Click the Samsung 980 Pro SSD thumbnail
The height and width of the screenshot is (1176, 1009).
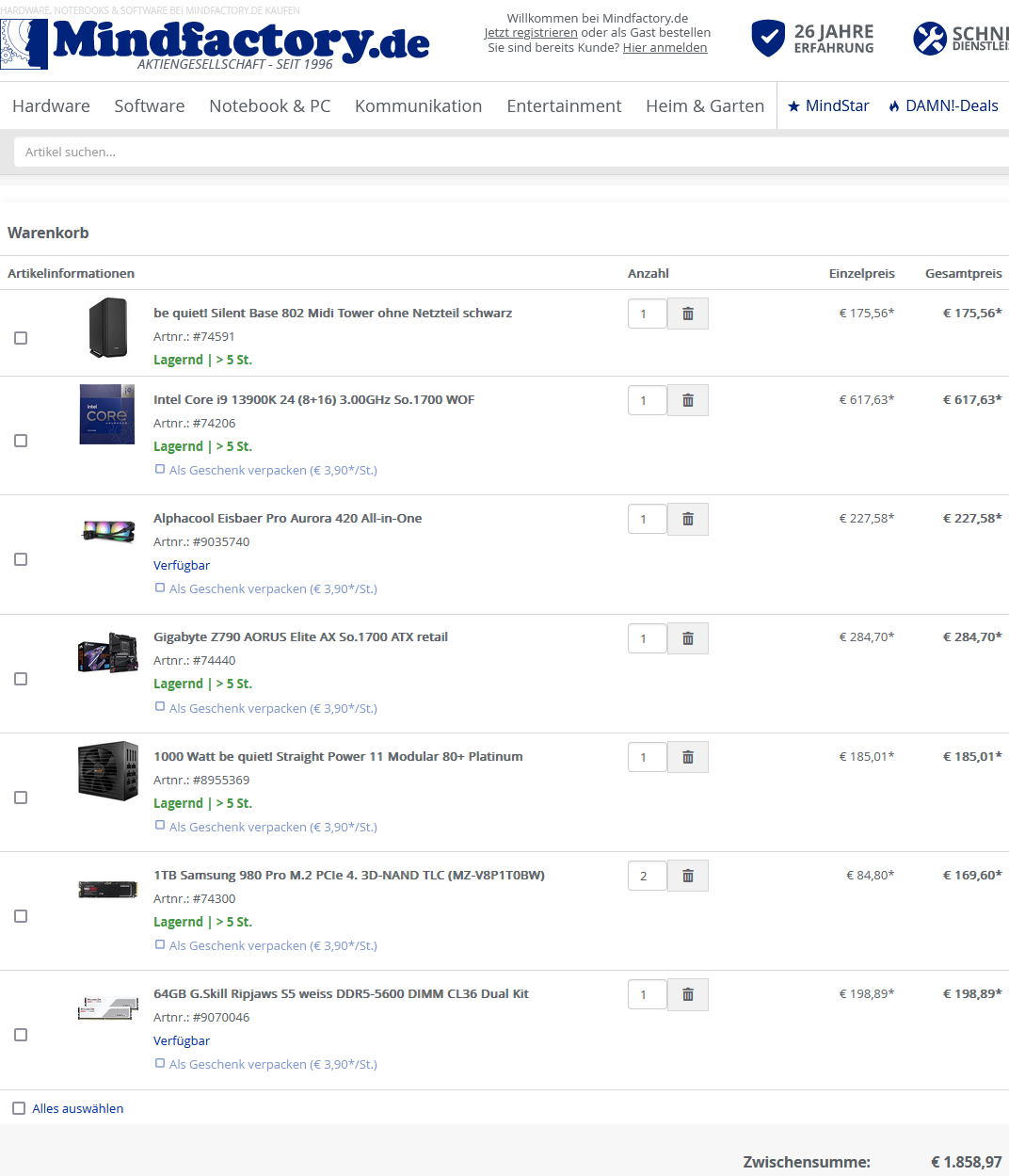coord(107,889)
